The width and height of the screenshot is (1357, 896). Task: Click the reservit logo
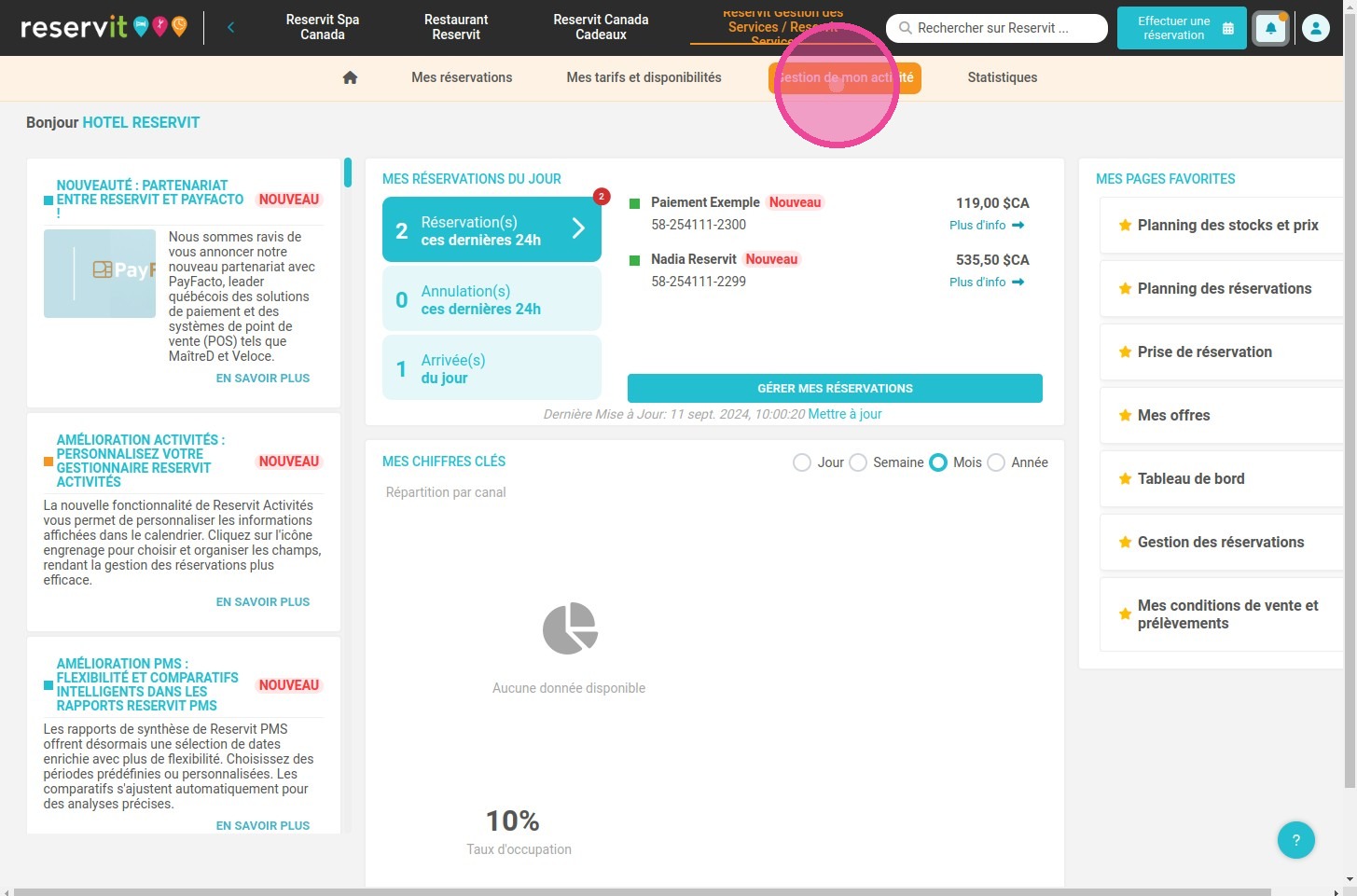104,27
